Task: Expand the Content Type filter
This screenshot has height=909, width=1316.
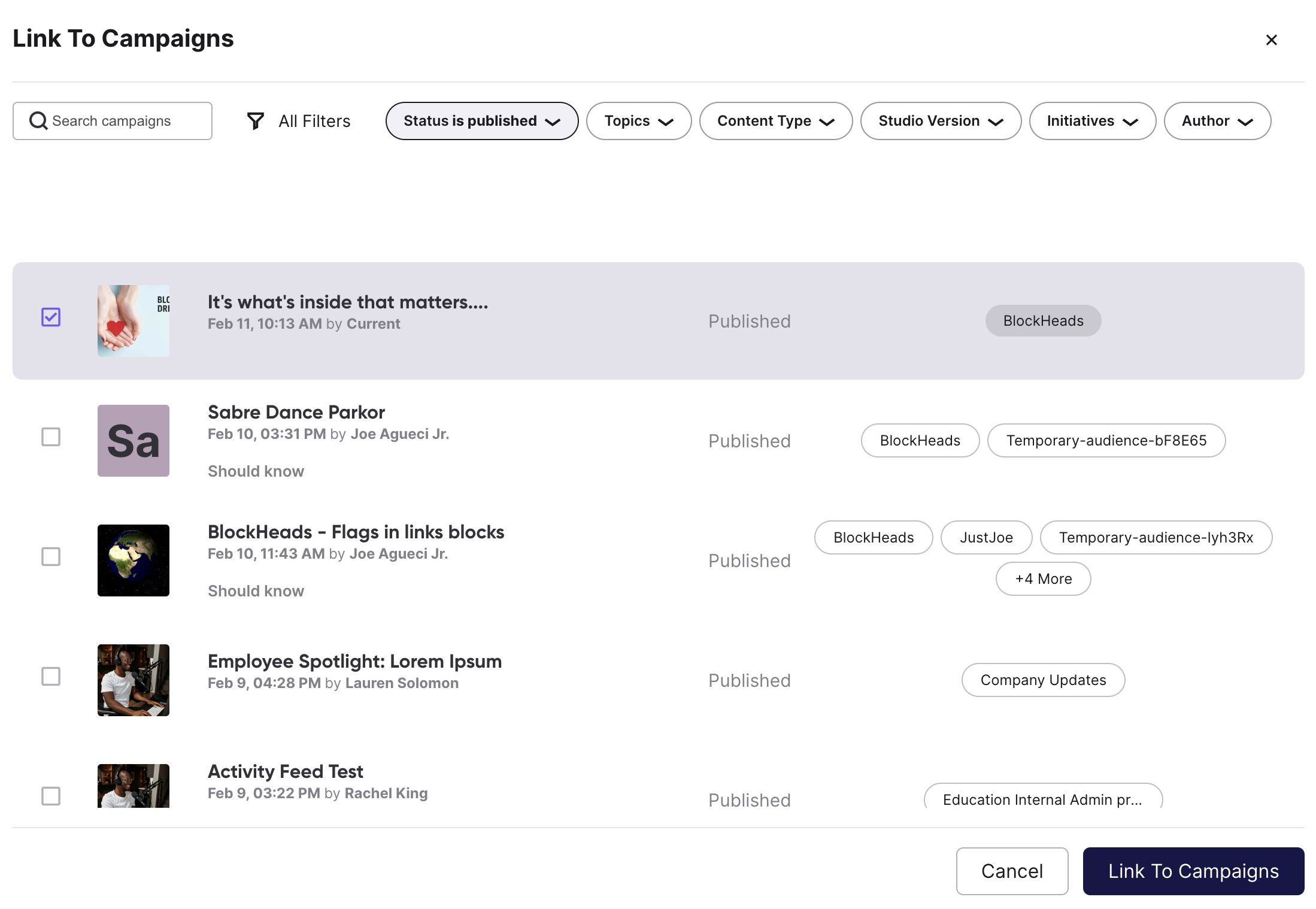Action: tap(775, 120)
